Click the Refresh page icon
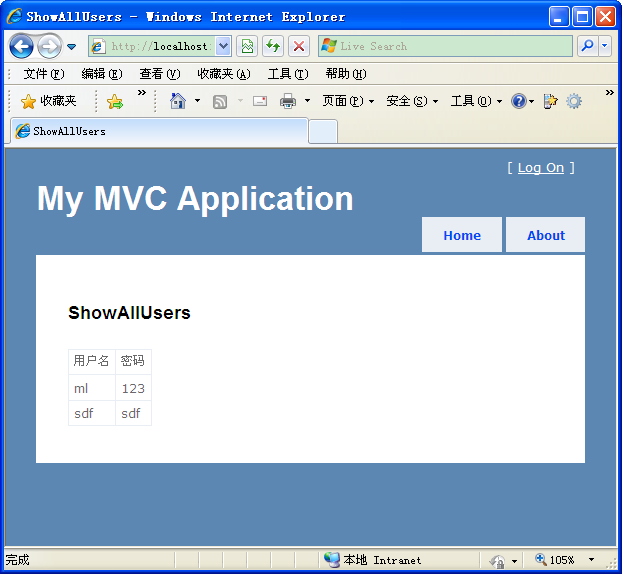Screen dimensions: 622x574 click(273, 46)
